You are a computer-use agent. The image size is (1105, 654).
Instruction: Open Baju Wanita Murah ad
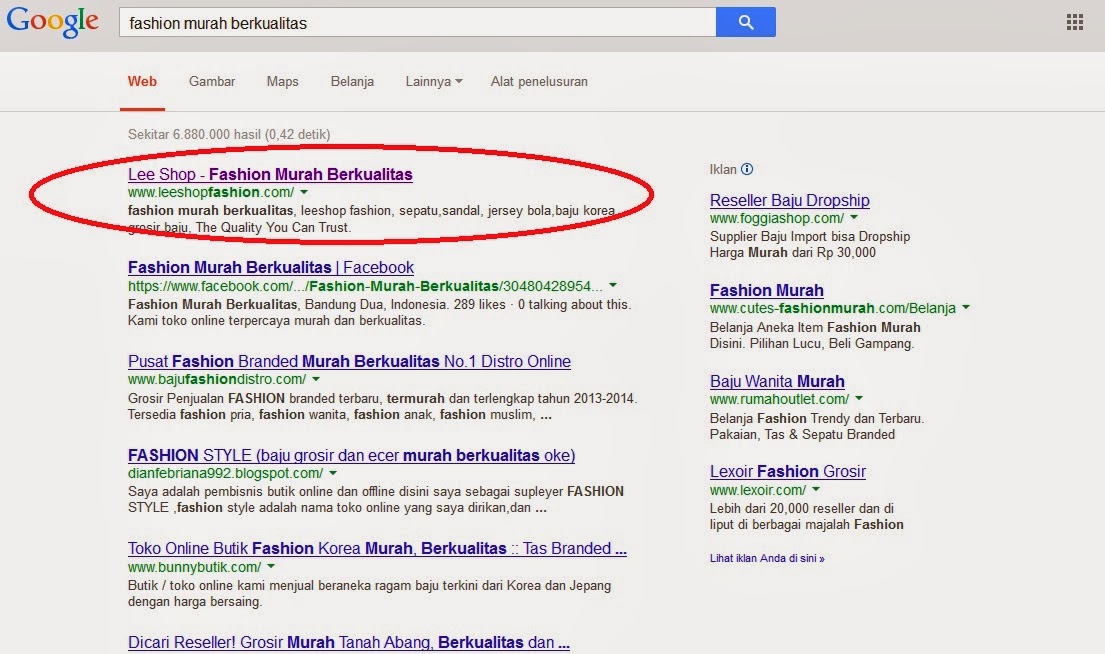pyautogui.click(x=777, y=381)
